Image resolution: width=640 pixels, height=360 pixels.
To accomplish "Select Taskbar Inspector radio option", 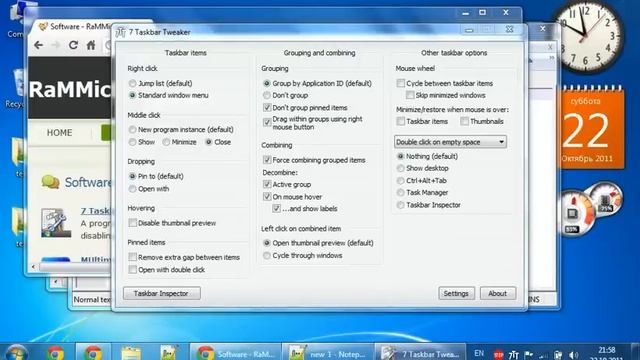I will tap(400, 205).
